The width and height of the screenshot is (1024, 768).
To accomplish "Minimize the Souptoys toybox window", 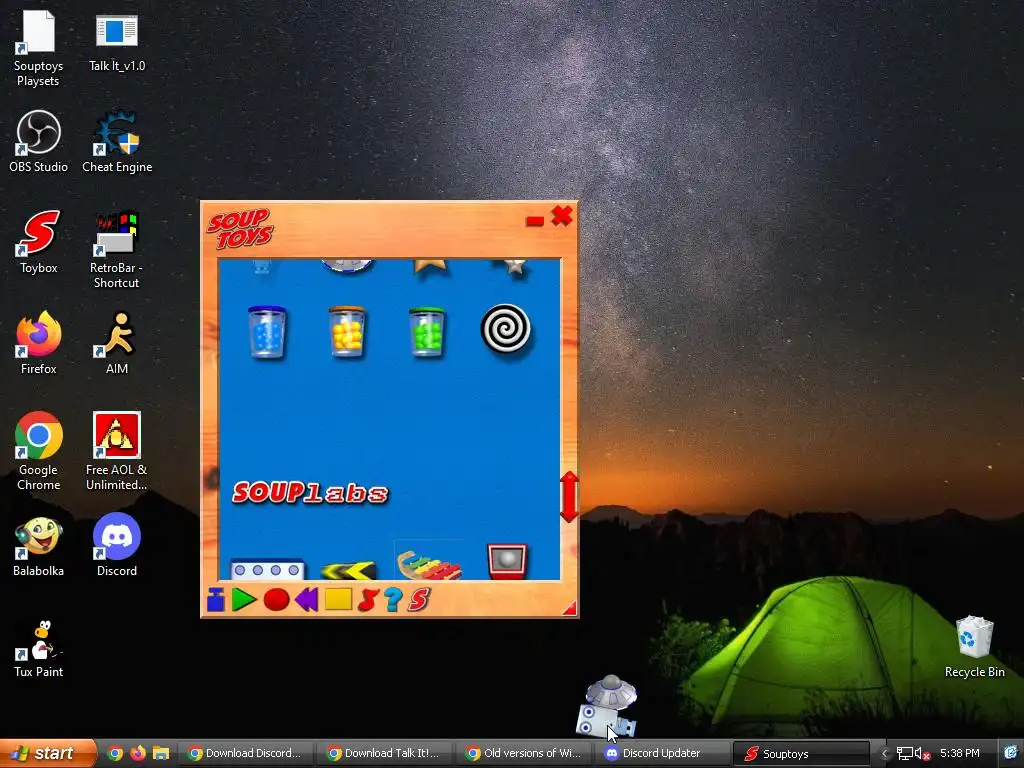I will 535,221.
